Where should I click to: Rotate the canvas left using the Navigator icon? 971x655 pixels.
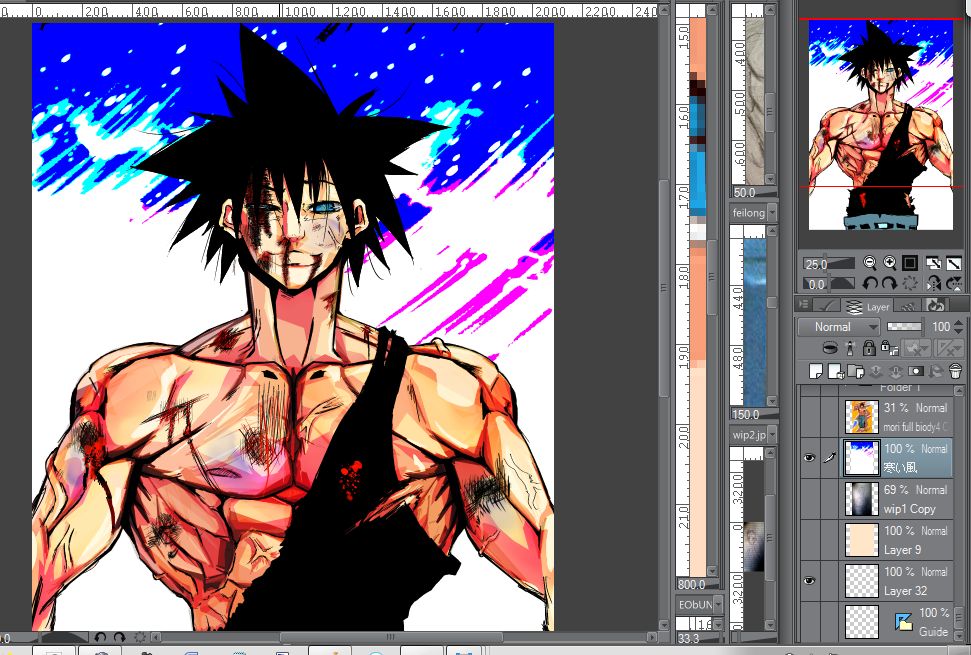[x=871, y=283]
